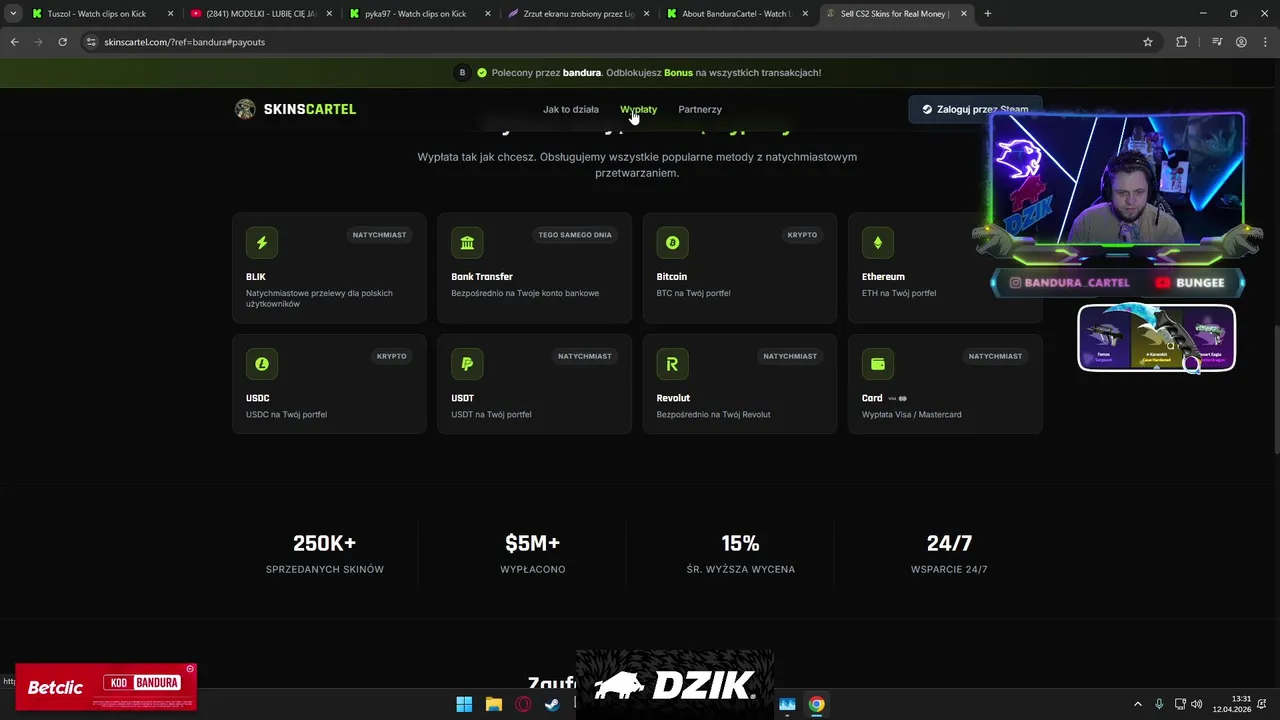Click the Ethereum diamond icon
This screenshot has width=1280, height=720.
pyautogui.click(x=878, y=242)
